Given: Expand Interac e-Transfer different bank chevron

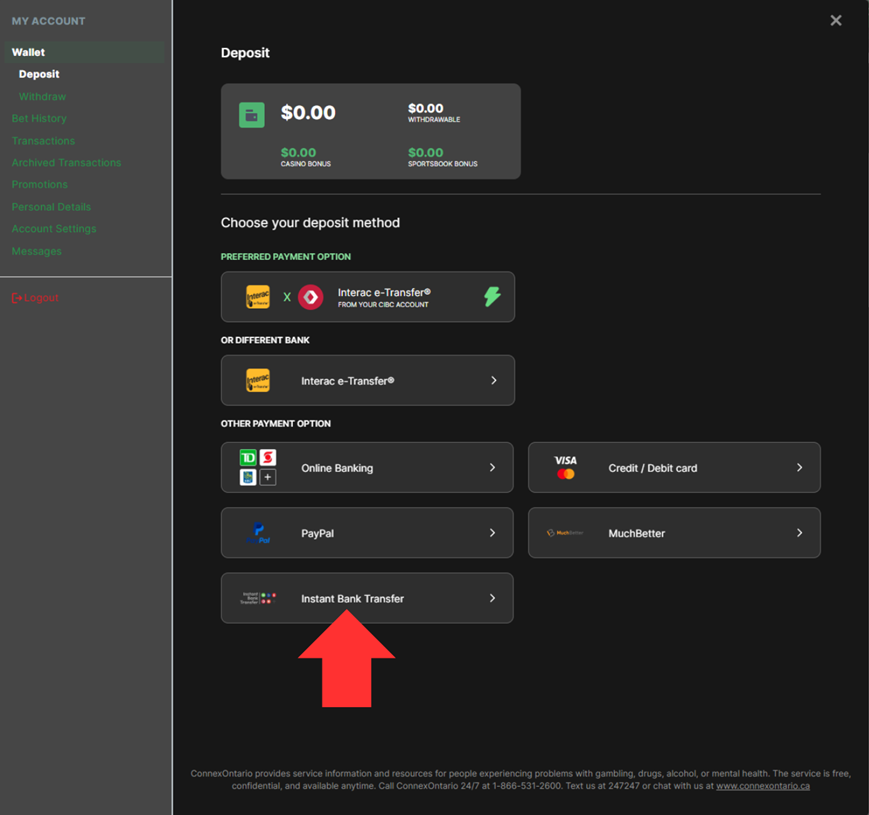Looking at the screenshot, I should [x=493, y=381].
